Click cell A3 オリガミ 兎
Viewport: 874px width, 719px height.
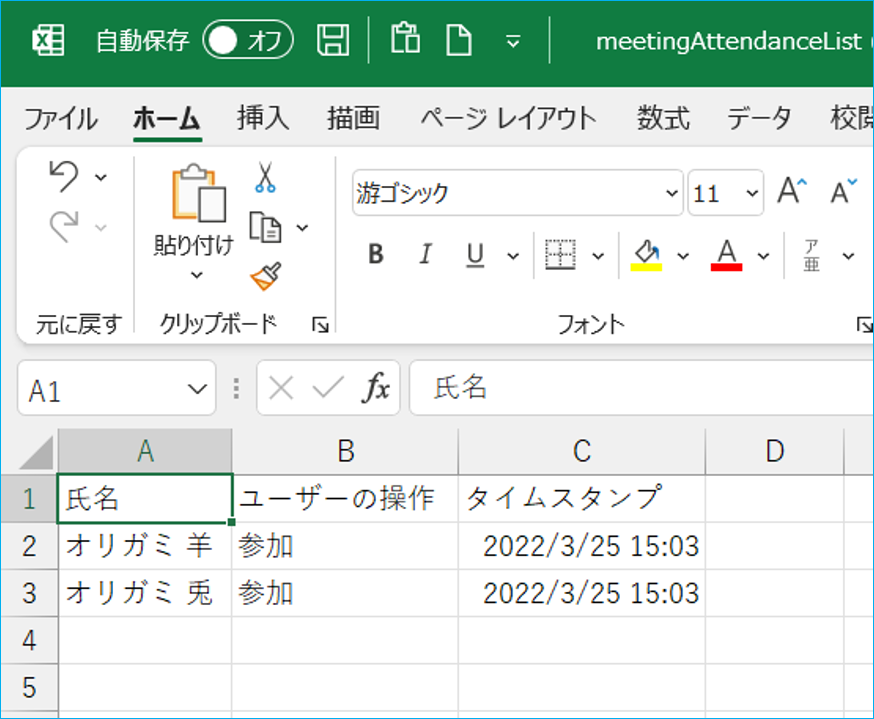145,593
